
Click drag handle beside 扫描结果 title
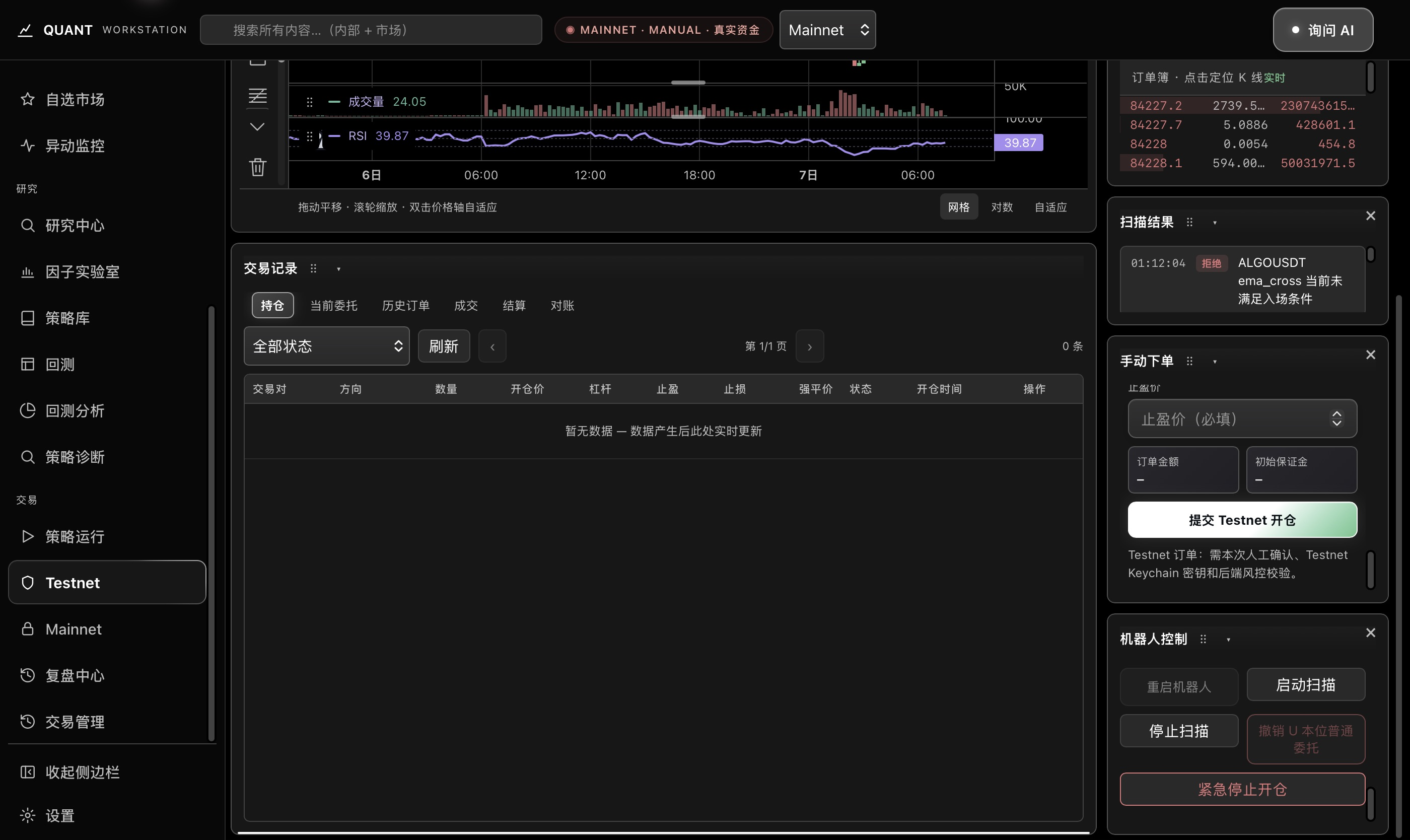click(x=1189, y=222)
